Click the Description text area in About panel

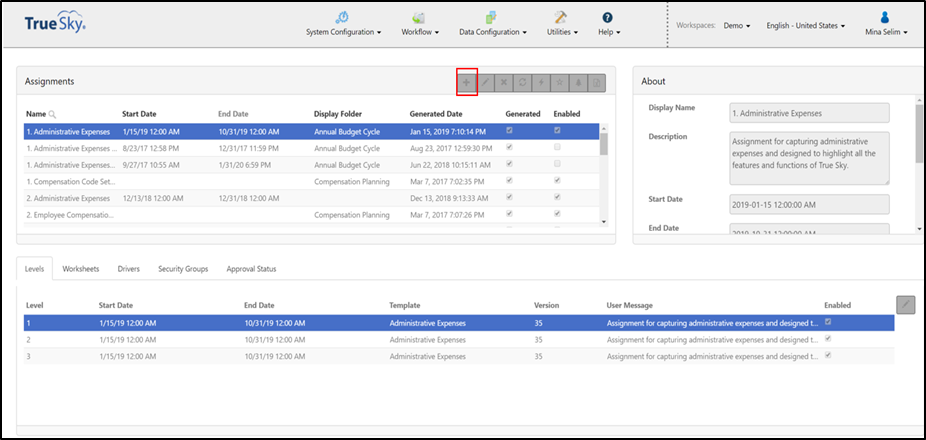[x=809, y=158]
